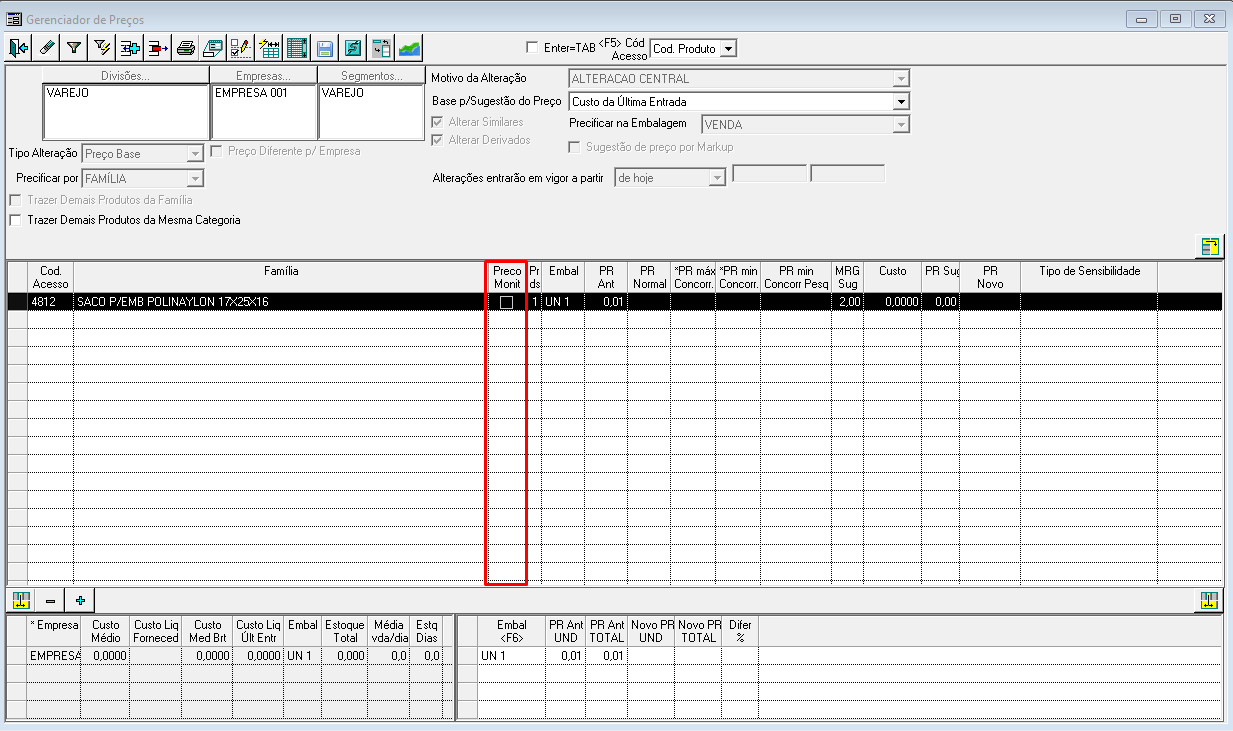The width and height of the screenshot is (1233, 731).
Task: Toggle Alterar Similares checkbox
Action: click(437, 122)
